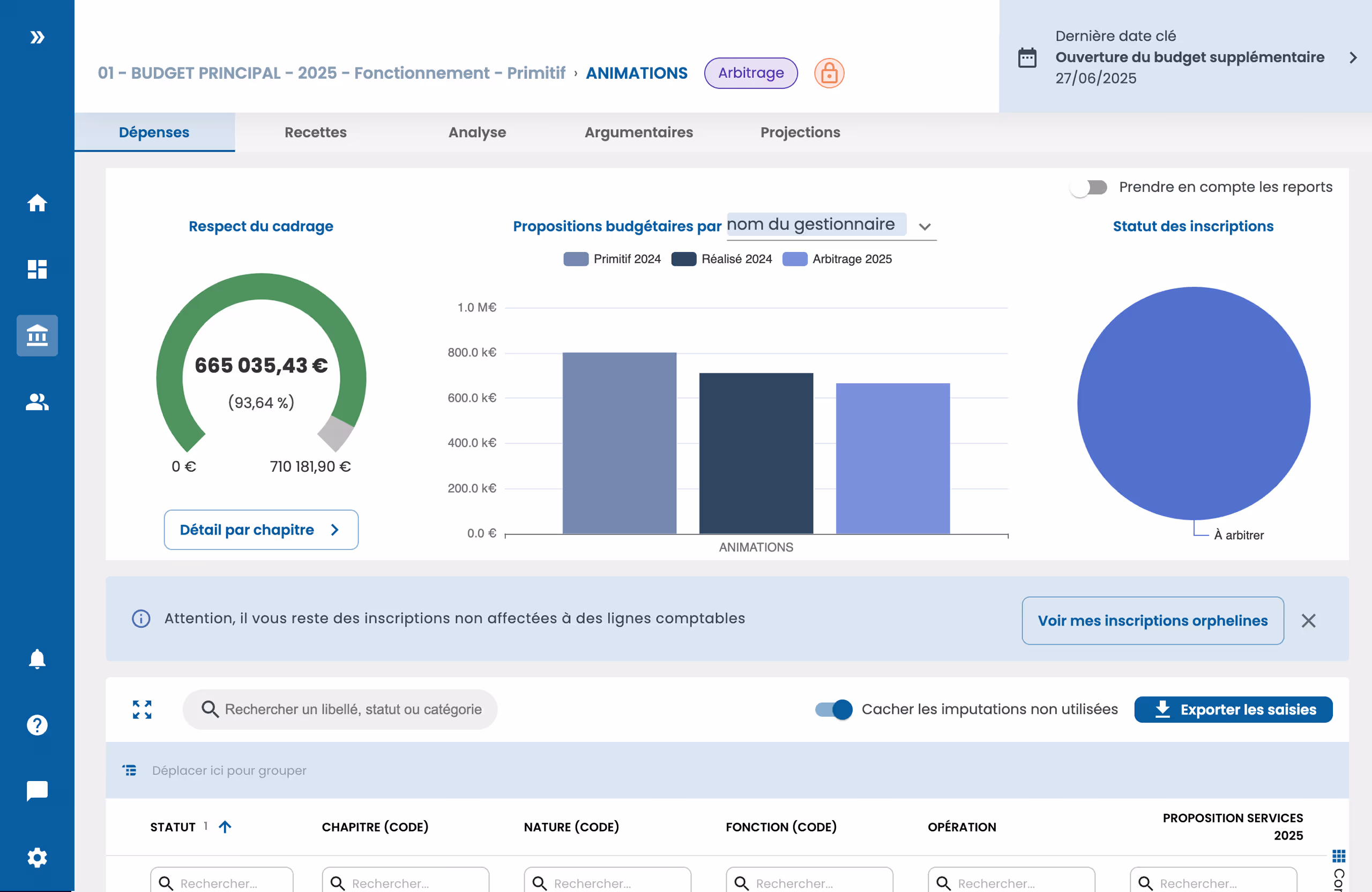The image size is (1372, 892).
Task: Disable 'Cacher les imputations non utilisées' toggle
Action: point(833,709)
